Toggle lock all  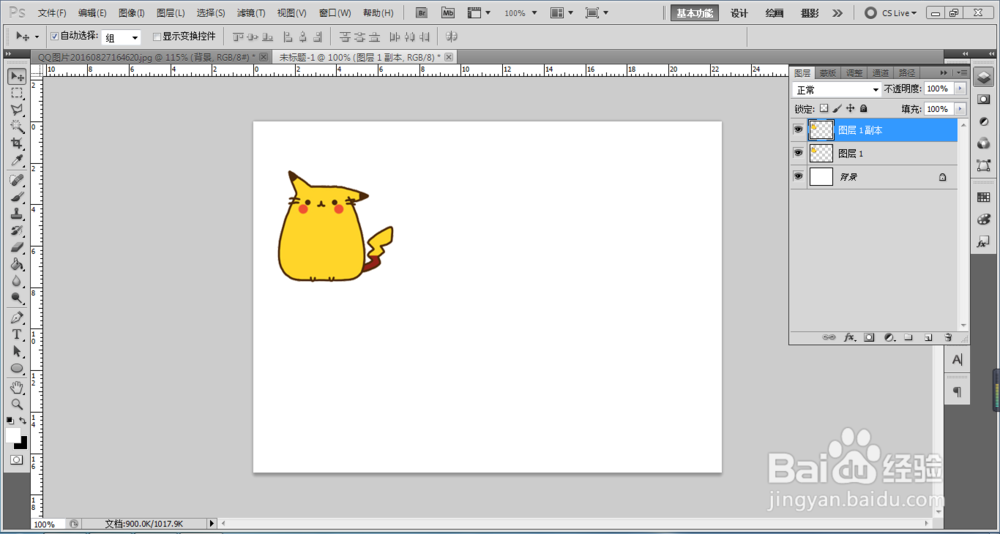pos(864,108)
